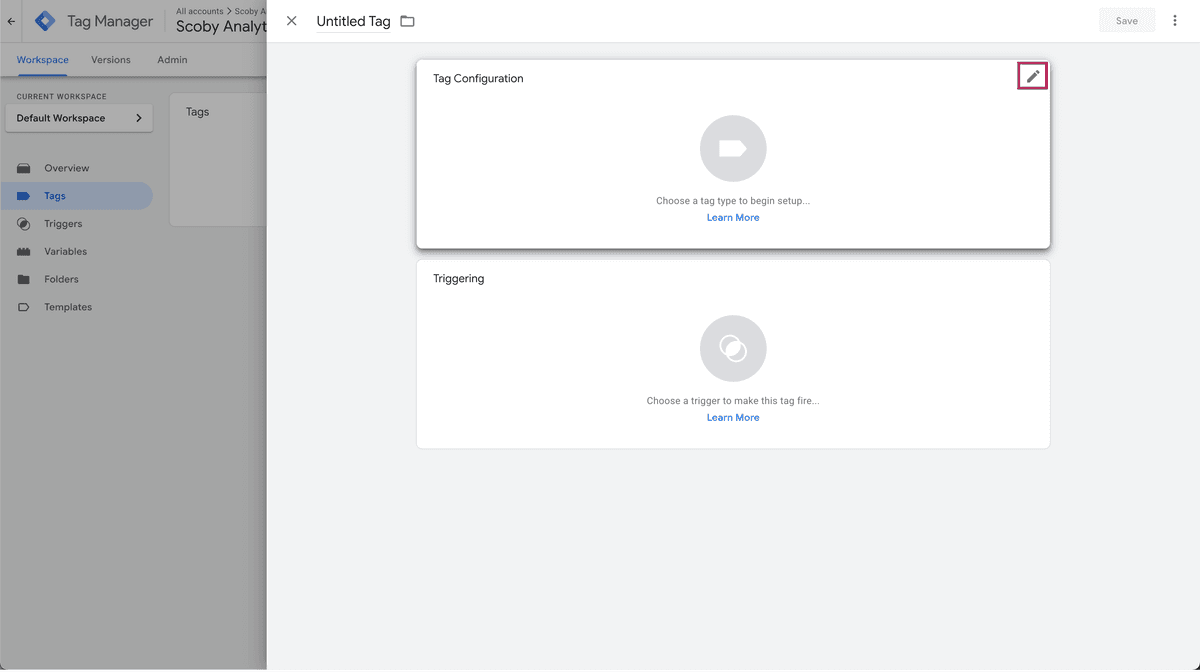Click the pencil edit icon in Tag Configuration
The image size is (1200, 672).
(1032, 76)
